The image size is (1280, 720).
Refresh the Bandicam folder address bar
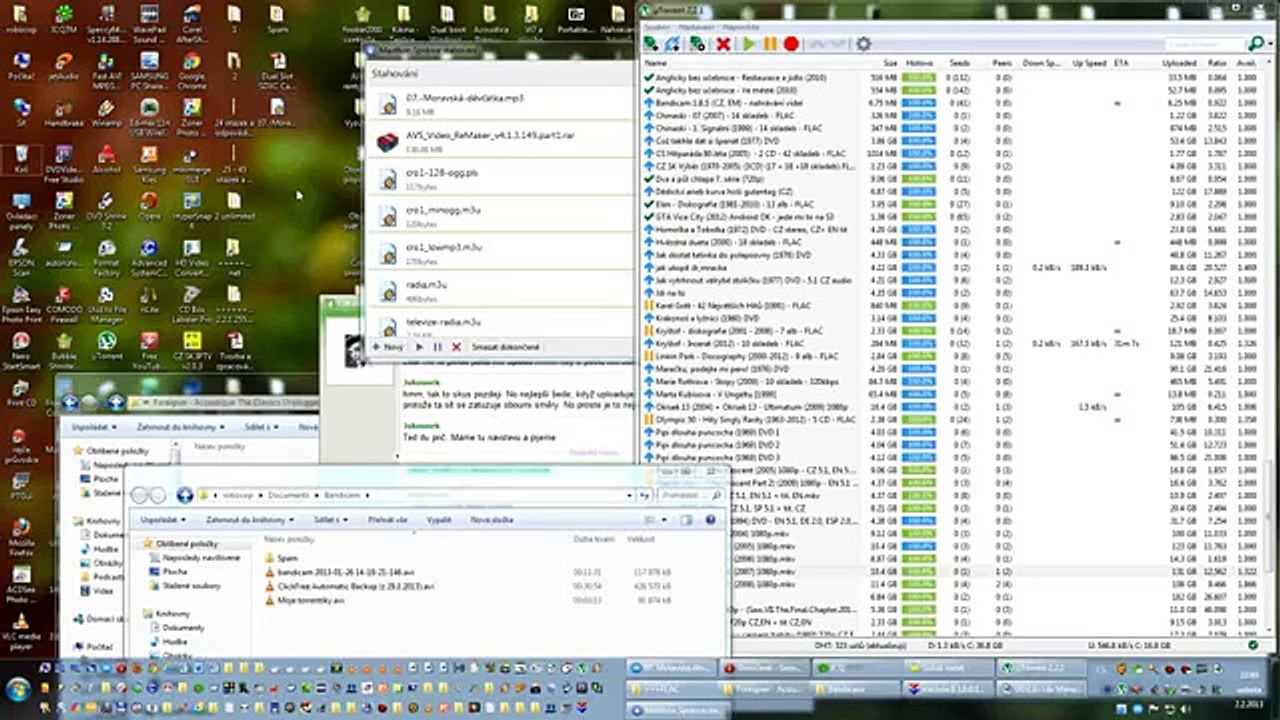645,495
